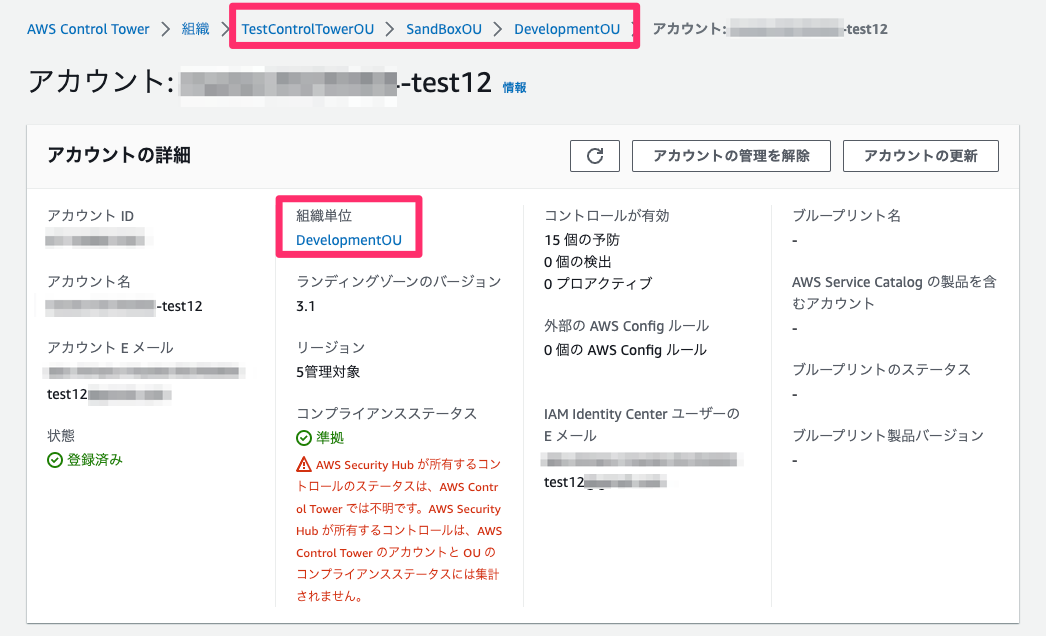Refresh account details with reload icon
Screen dimensions: 1046x636
click(x=595, y=156)
